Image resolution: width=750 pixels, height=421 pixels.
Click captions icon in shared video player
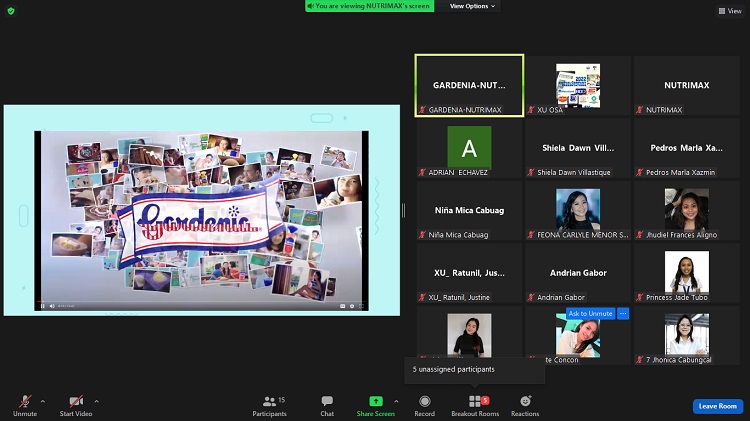tap(342, 306)
